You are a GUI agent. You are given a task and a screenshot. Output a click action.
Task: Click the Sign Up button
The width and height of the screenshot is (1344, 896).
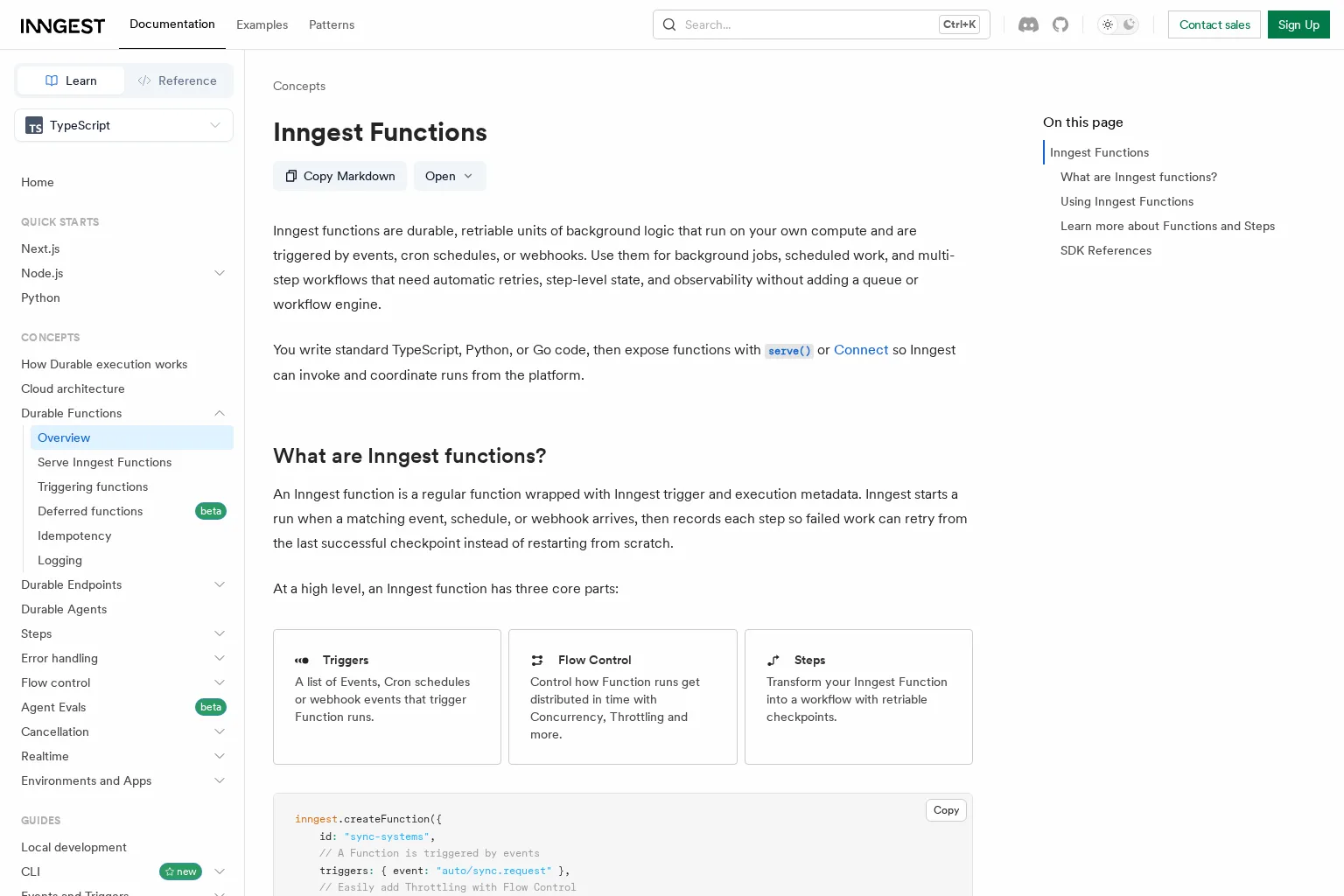[1298, 24]
